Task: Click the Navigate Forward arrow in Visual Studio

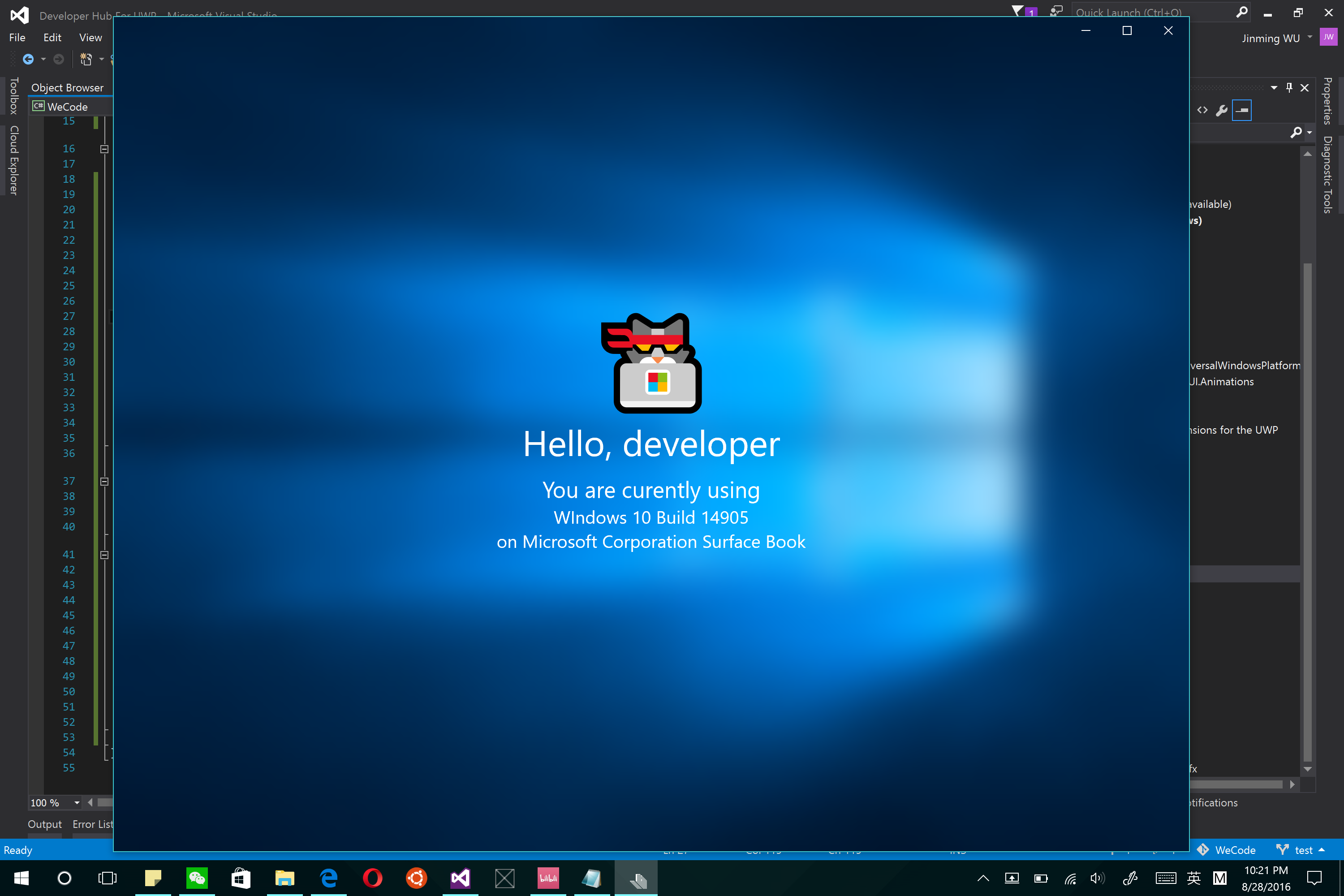Action: (58, 60)
